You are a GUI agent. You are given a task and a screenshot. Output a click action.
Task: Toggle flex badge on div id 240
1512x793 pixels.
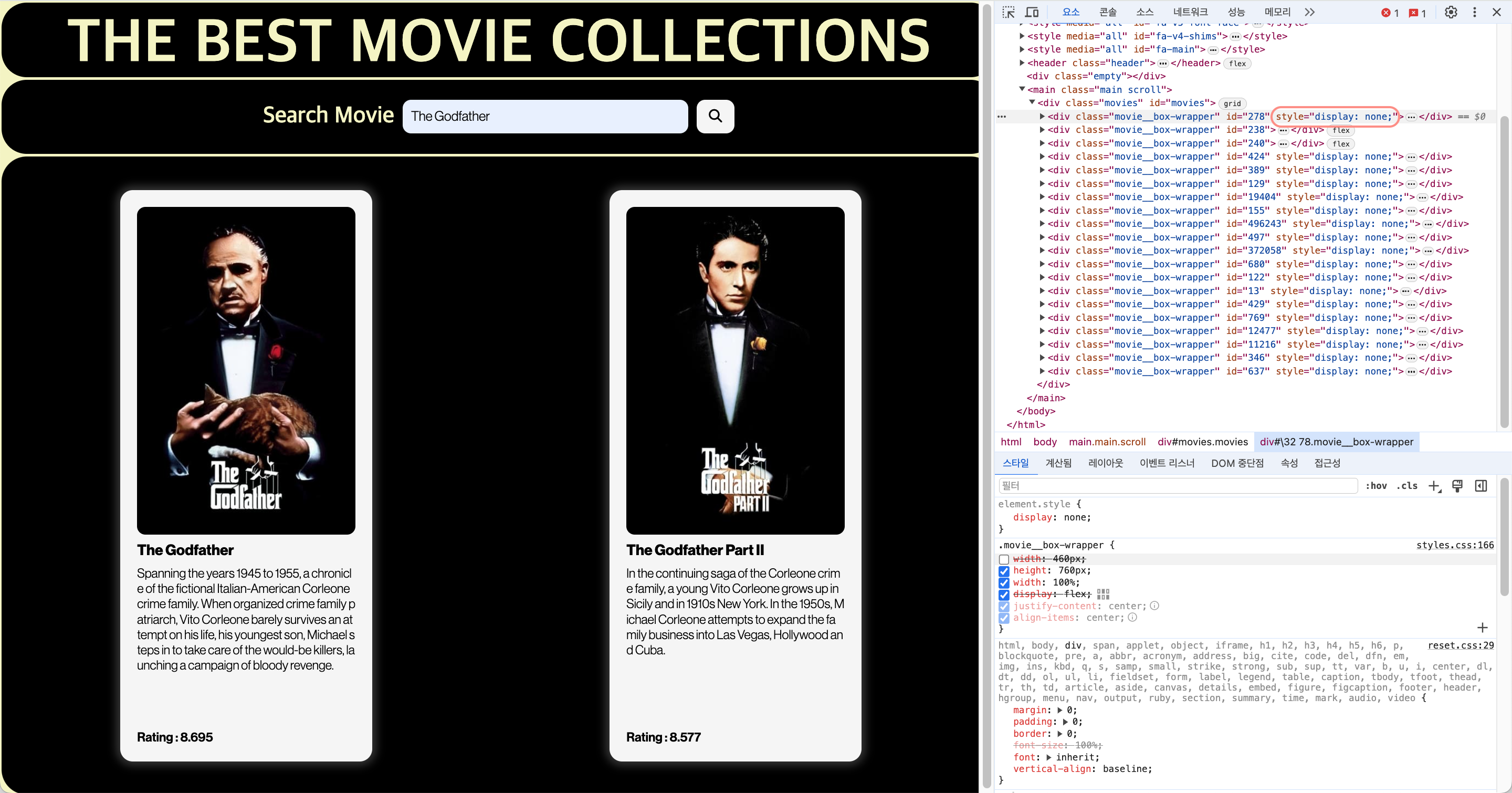click(x=1341, y=144)
